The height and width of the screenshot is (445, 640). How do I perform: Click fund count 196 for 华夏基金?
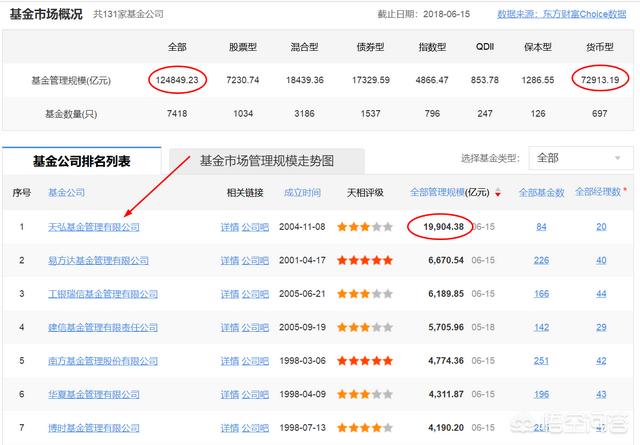[x=541, y=394]
